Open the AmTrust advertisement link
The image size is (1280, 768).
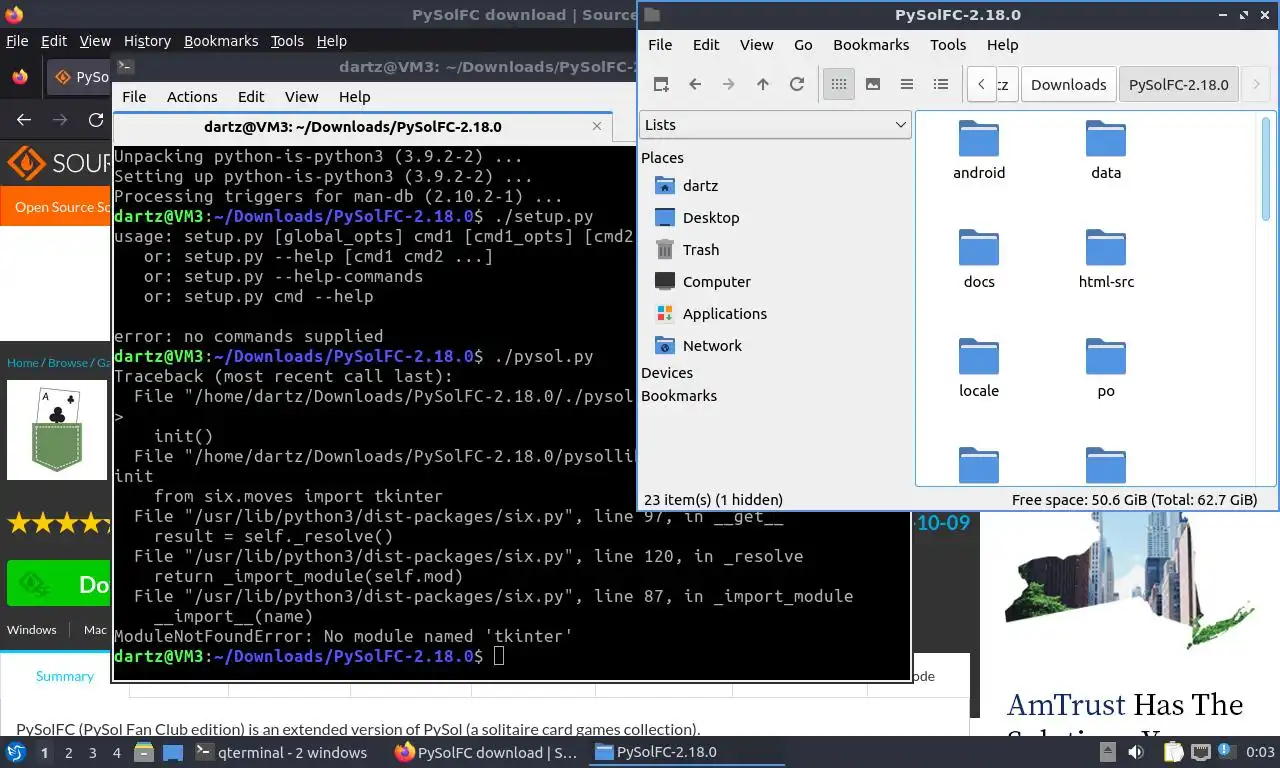click(1124, 706)
